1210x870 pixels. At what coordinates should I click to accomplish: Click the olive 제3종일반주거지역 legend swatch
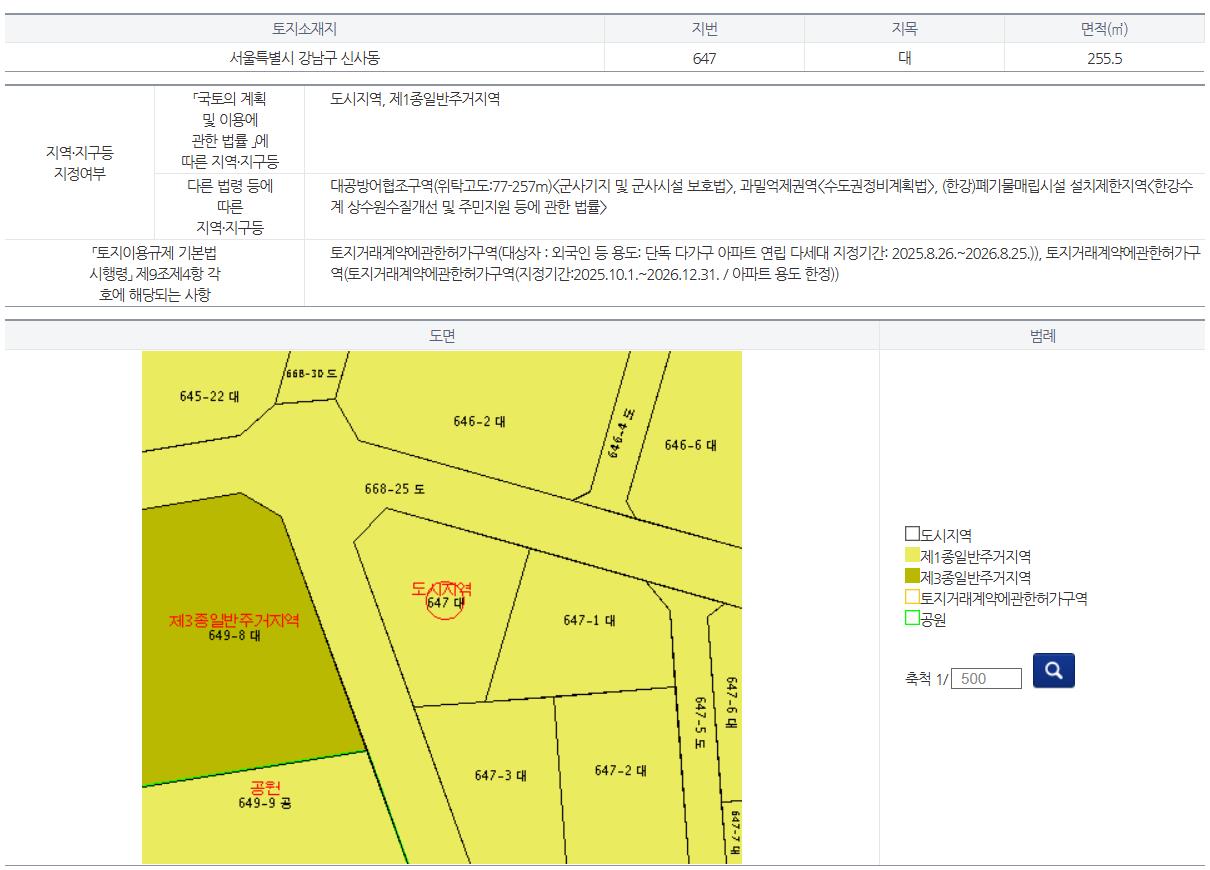coord(912,576)
